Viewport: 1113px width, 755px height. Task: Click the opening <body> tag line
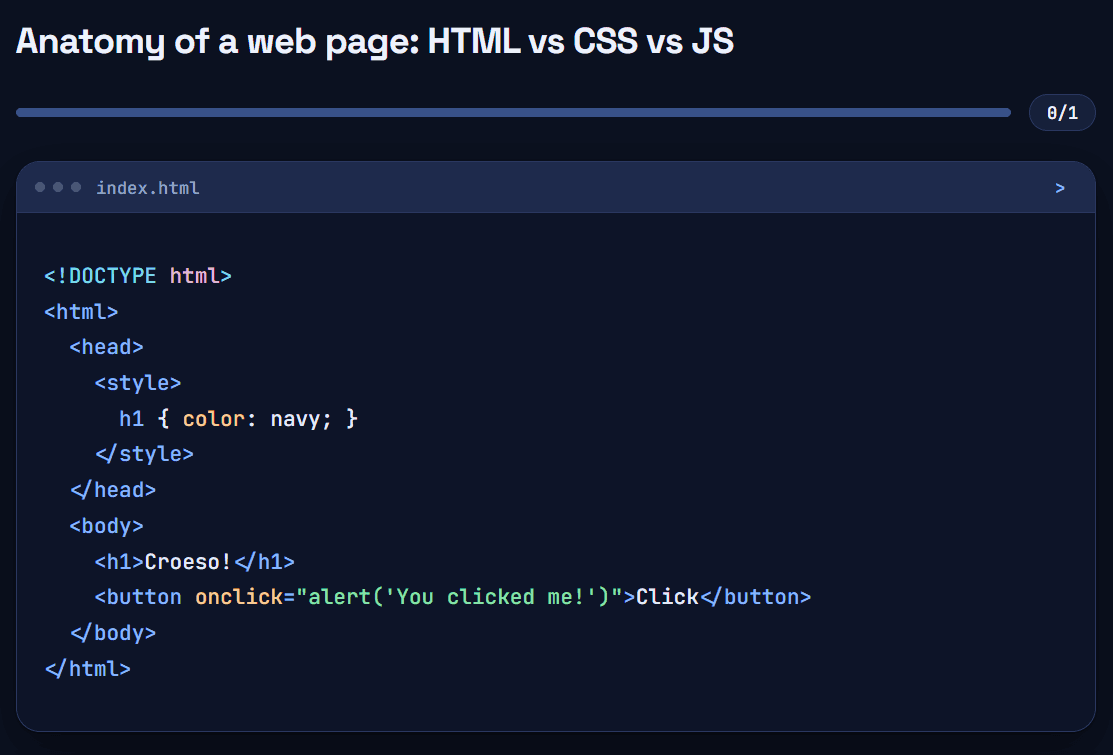pos(106,526)
